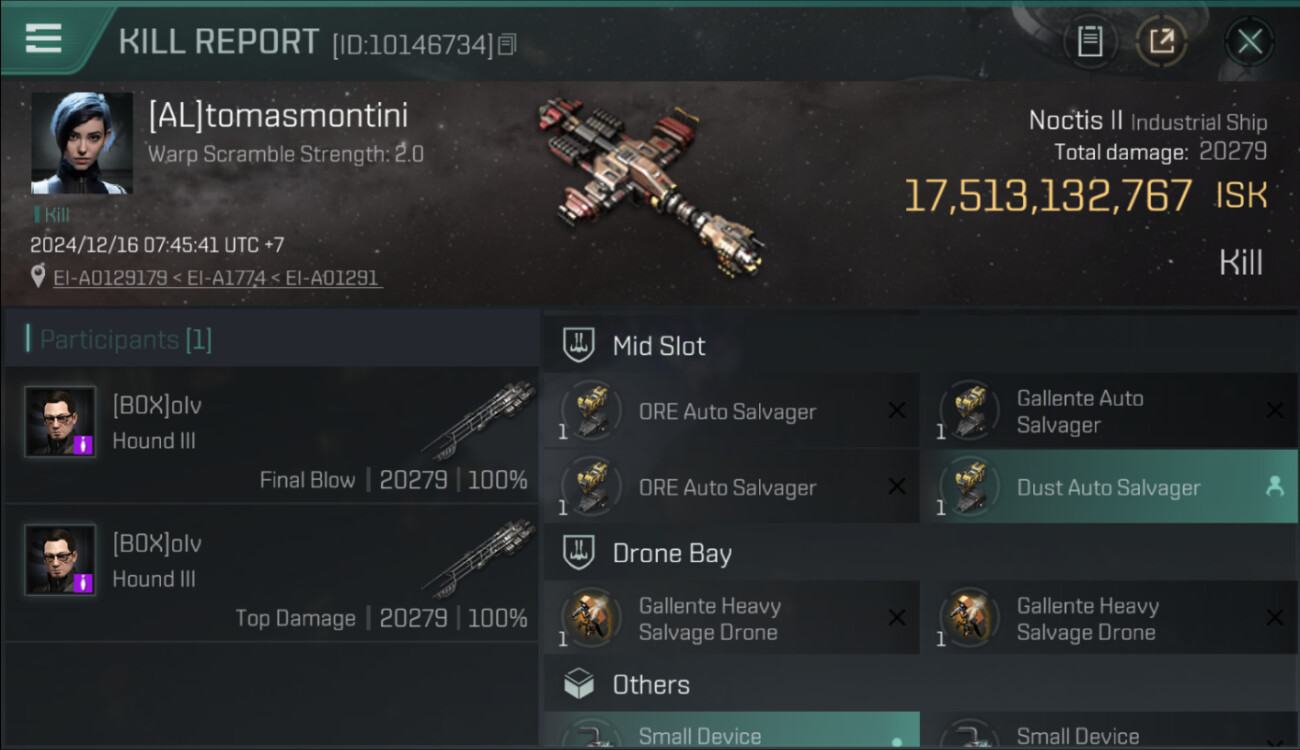
Task: Collapse the Drone Bay section
Action: 672,553
